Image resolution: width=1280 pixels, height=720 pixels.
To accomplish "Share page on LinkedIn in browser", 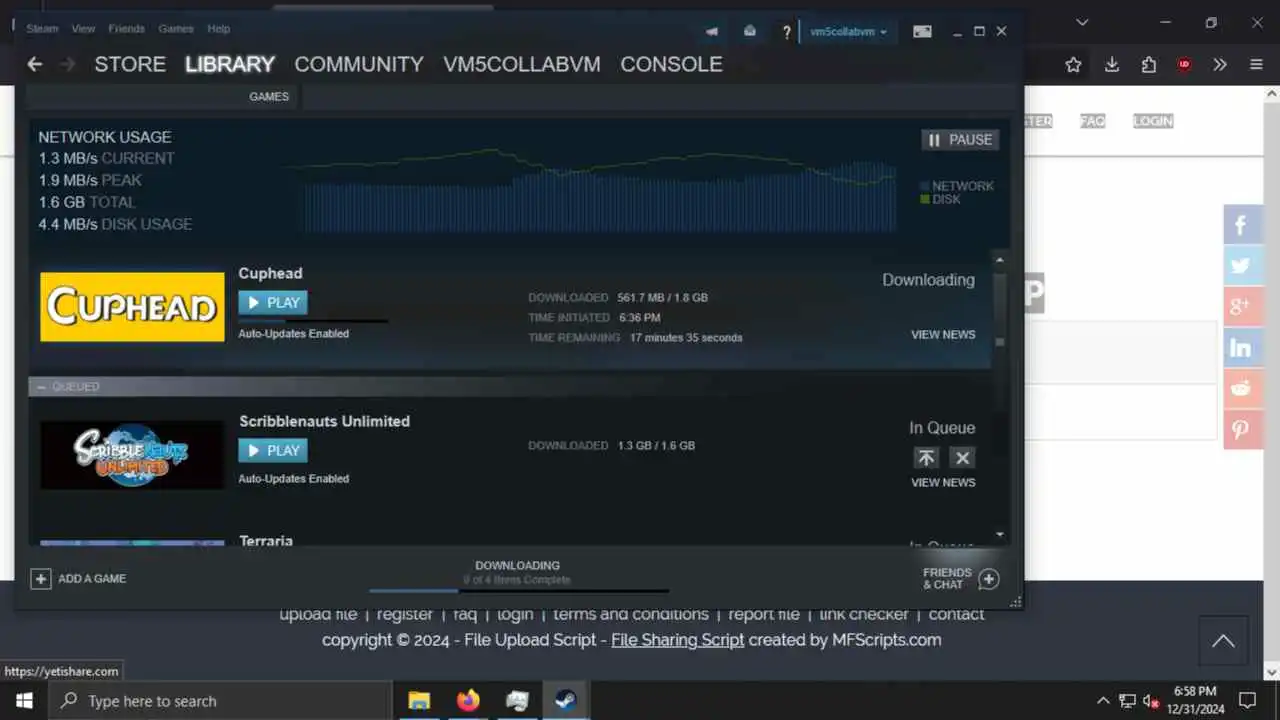I will (x=1241, y=348).
